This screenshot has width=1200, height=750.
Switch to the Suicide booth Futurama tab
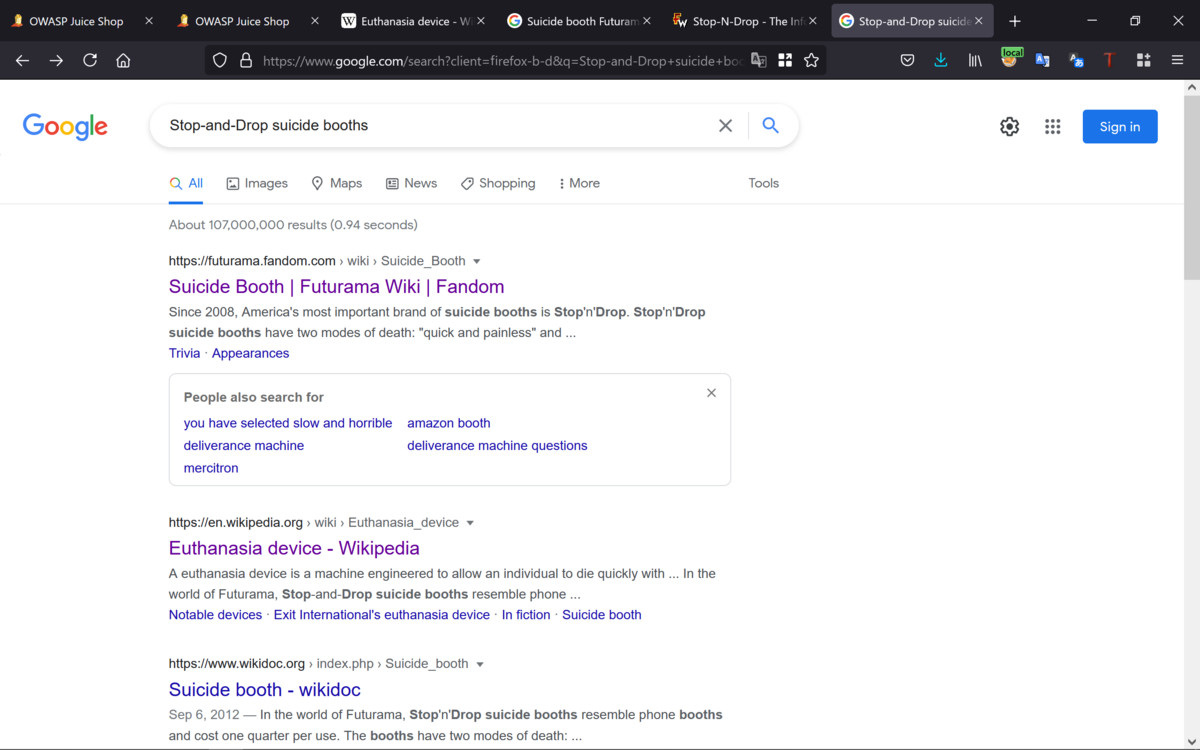pos(579,21)
